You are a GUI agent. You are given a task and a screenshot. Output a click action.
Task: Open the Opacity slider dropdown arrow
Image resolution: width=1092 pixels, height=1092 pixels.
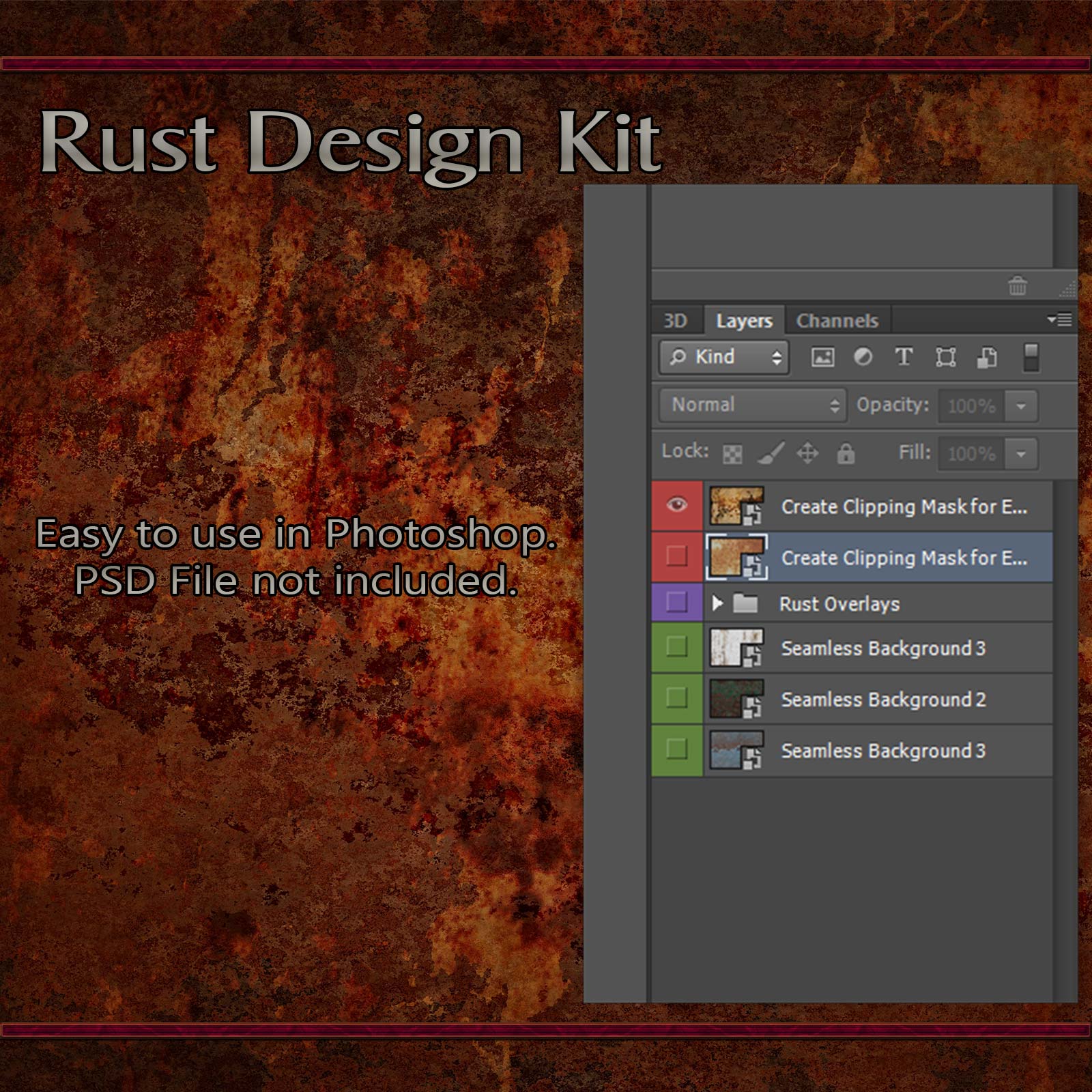click(x=1021, y=406)
